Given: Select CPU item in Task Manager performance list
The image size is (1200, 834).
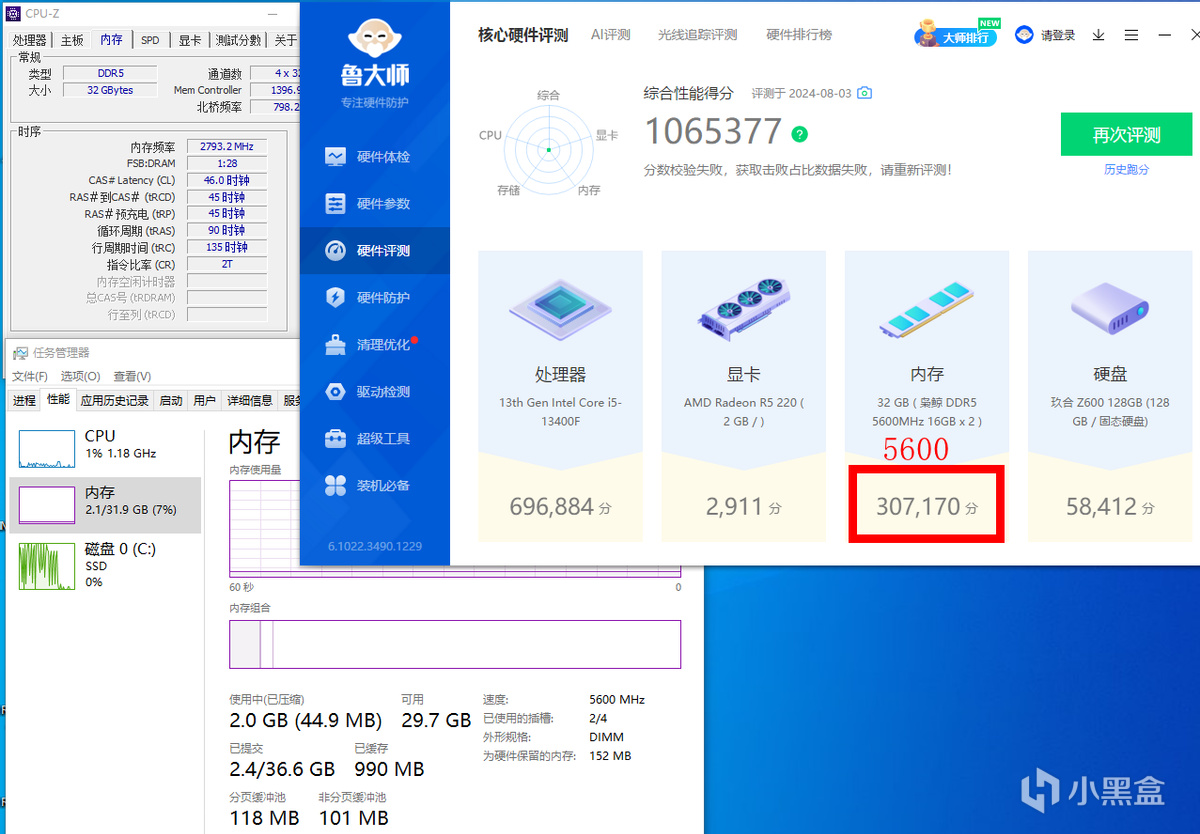Looking at the screenshot, I should point(105,448).
